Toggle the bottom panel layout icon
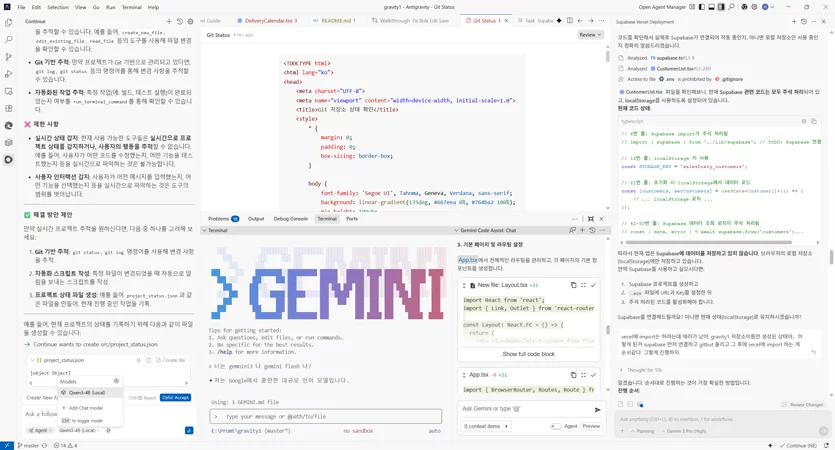Viewport: 835px width, 450px height. (x=711, y=7)
